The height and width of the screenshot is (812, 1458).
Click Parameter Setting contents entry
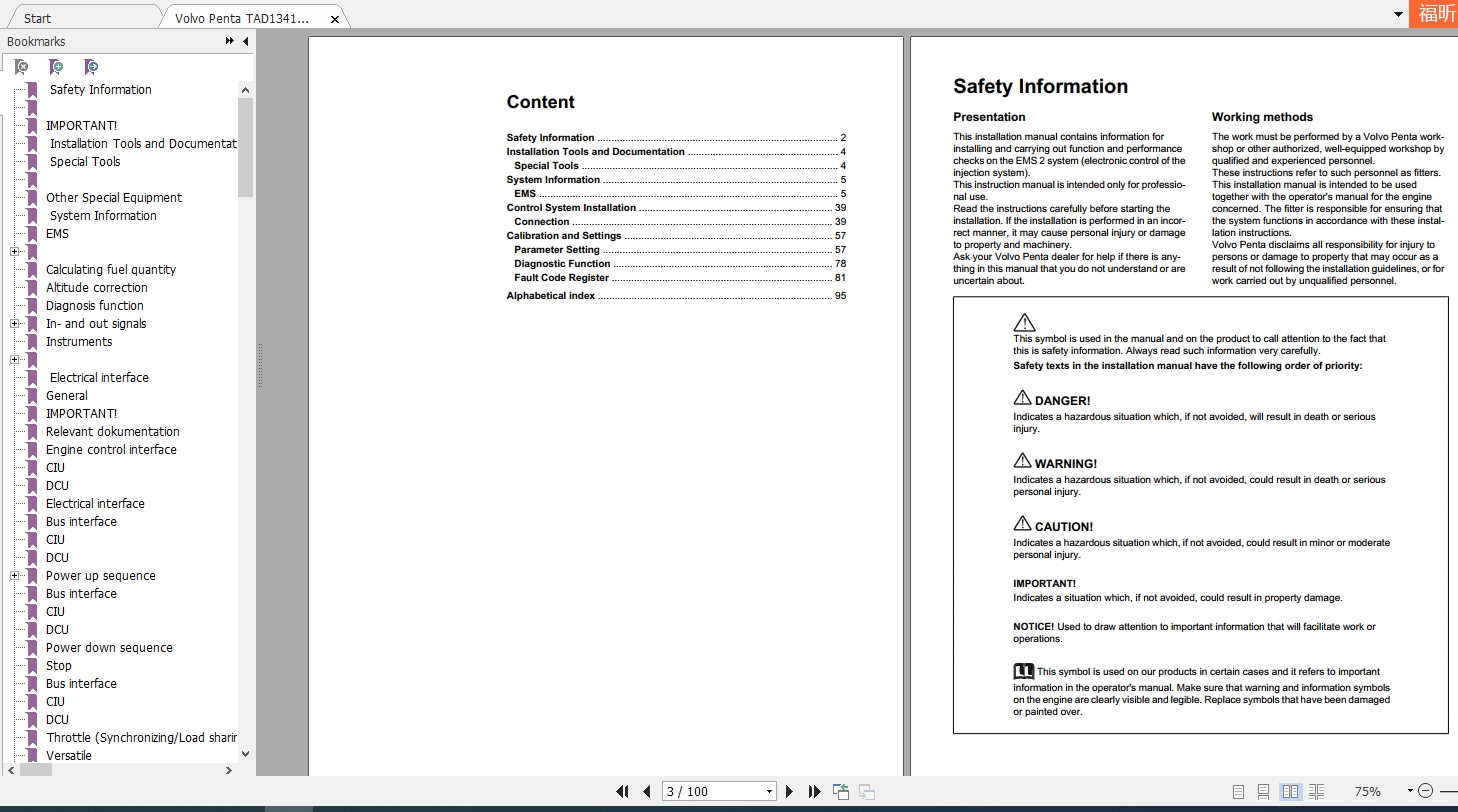(557, 250)
